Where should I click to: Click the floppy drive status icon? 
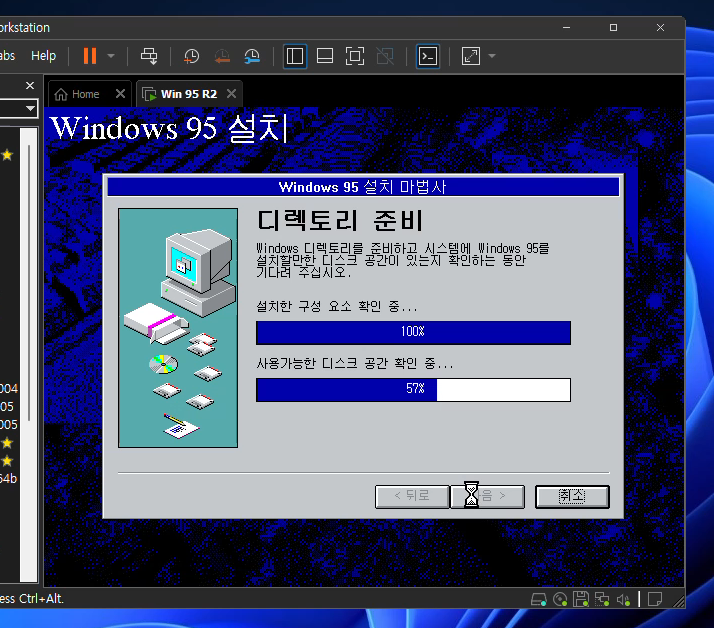(581, 599)
